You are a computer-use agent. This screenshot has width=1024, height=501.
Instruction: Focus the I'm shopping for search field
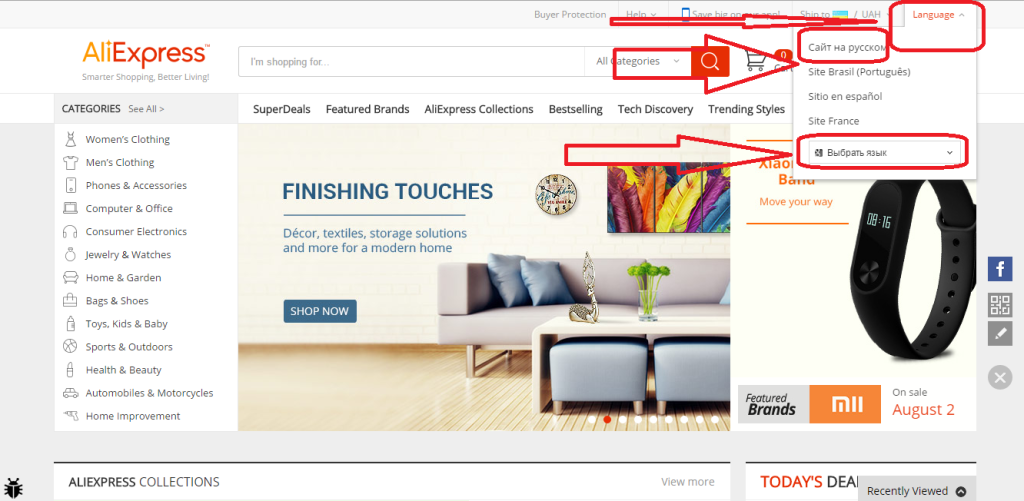click(x=411, y=61)
